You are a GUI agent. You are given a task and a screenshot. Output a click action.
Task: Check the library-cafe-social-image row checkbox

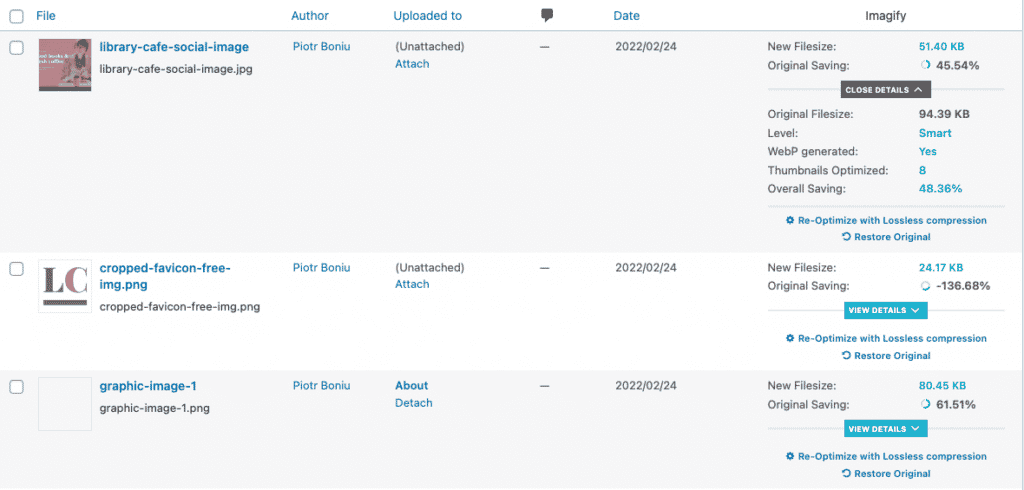click(x=16, y=48)
